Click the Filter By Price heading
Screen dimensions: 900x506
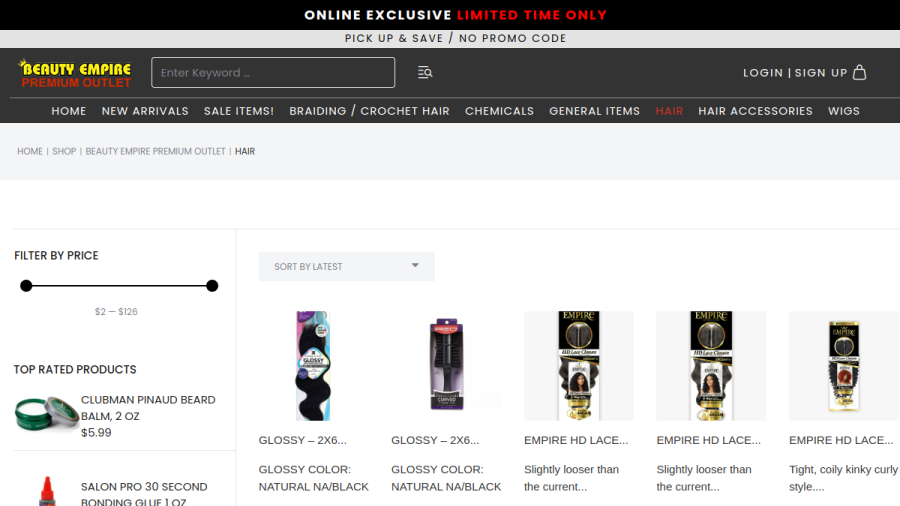tap(56, 256)
